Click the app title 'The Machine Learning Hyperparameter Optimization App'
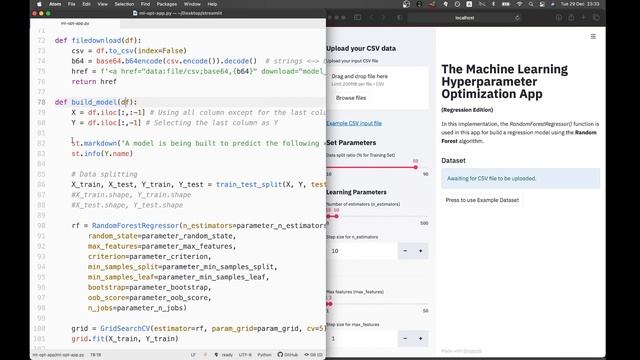 [x=504, y=81]
